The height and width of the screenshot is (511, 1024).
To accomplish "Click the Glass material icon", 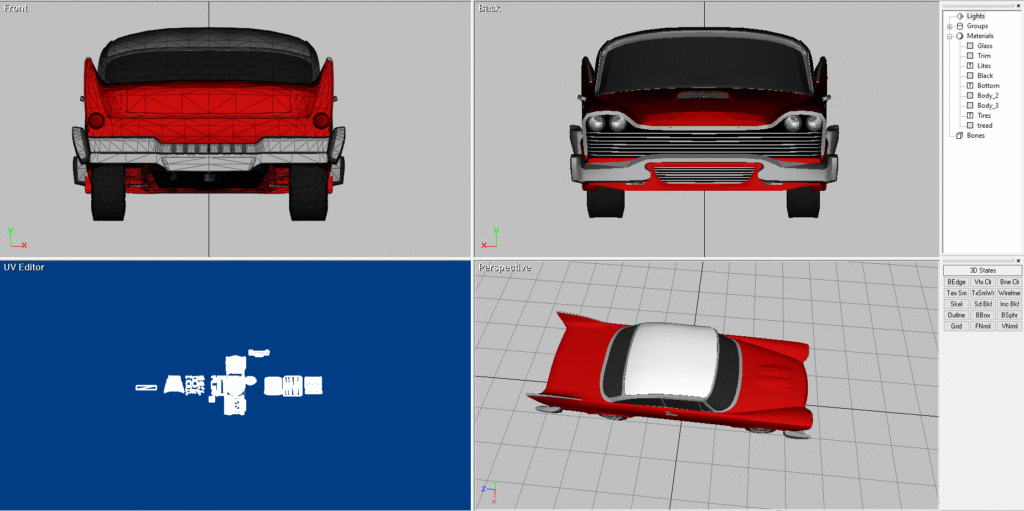I will 970,46.
